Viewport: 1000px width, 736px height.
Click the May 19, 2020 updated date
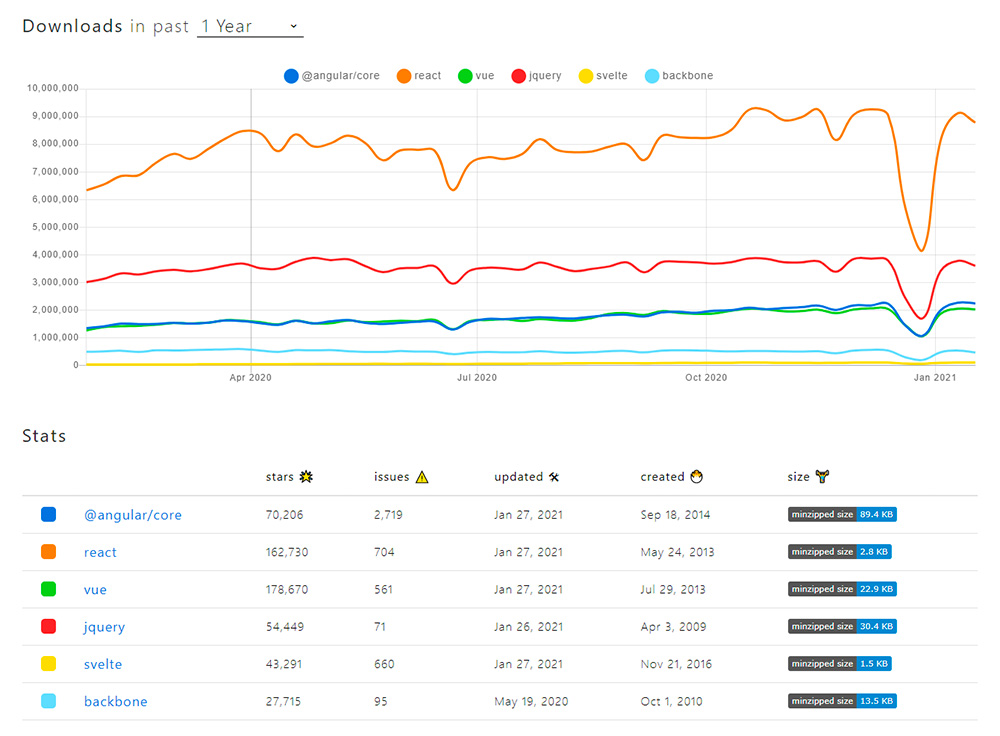pyautogui.click(x=531, y=702)
